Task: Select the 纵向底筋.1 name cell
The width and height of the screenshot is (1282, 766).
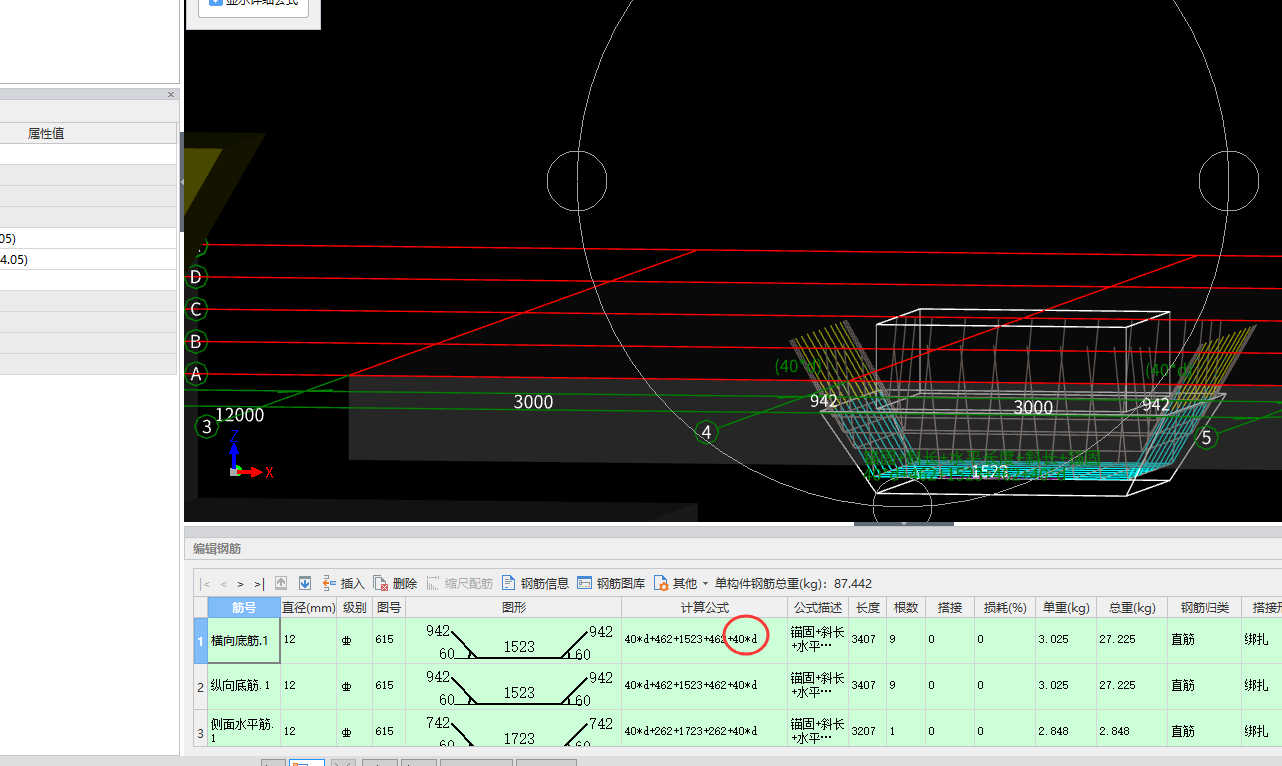Action: tap(244, 686)
